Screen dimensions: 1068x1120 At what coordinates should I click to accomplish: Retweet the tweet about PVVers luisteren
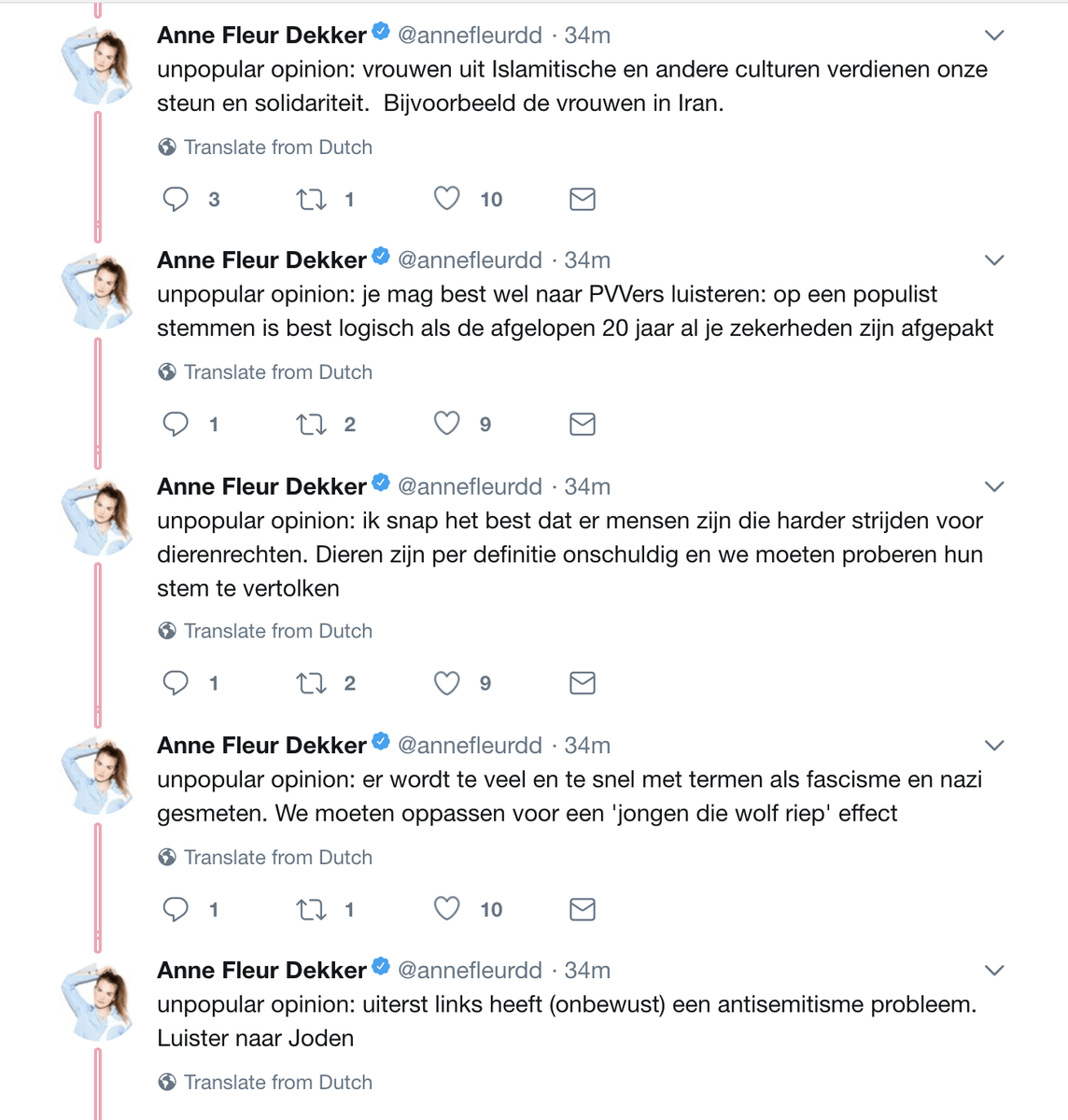tap(311, 424)
